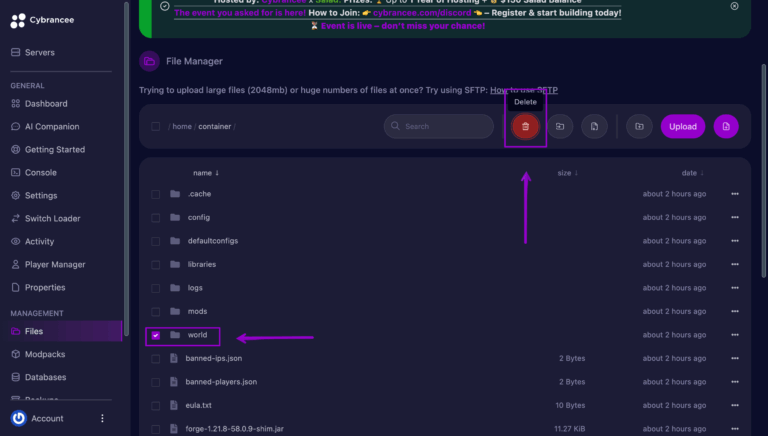Screen dimensions: 768x436
Task: Check the mods folder checkbox
Action: (155, 312)
